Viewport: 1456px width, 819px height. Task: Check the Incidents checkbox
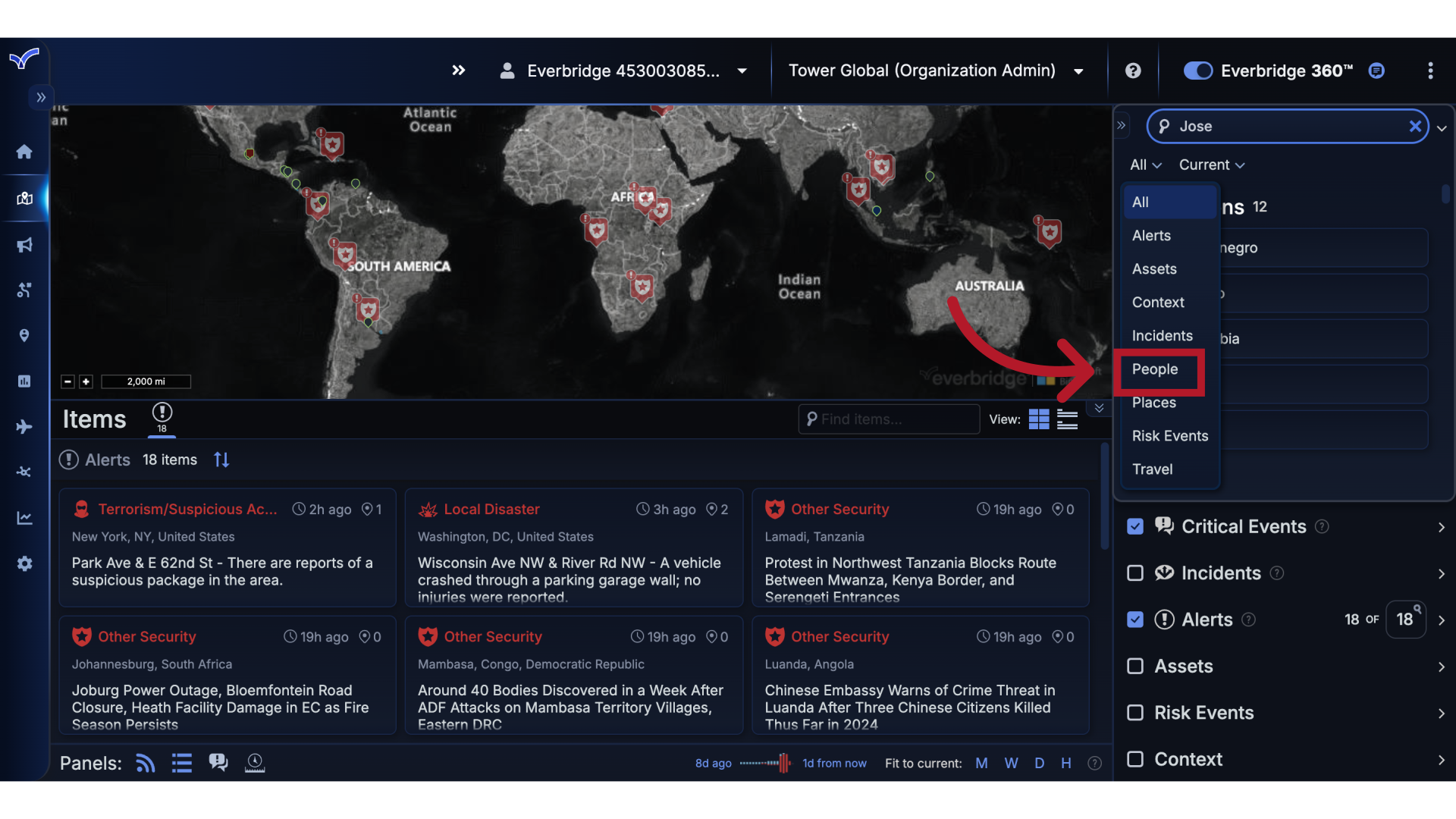point(1134,573)
